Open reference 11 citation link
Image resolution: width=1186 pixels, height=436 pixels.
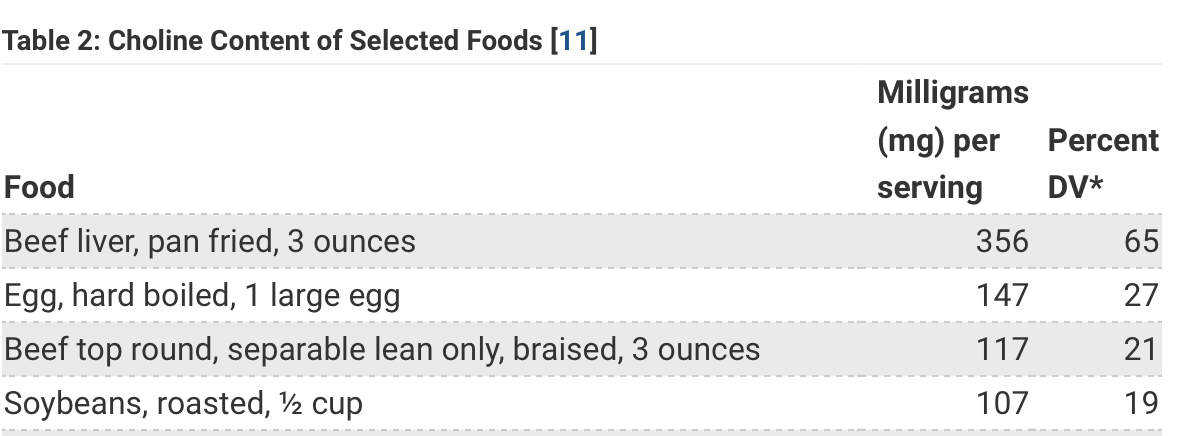click(x=573, y=40)
